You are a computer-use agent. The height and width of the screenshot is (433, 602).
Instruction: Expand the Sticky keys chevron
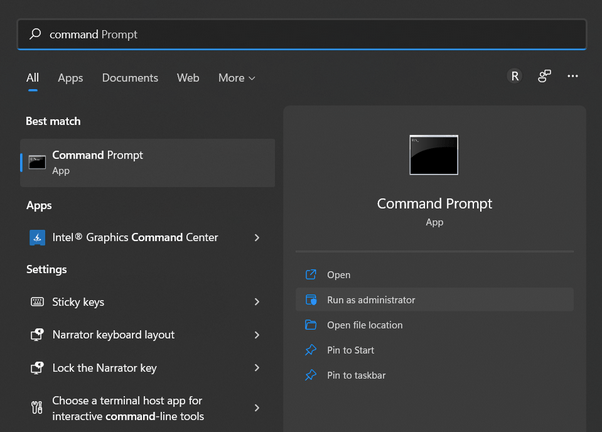pyautogui.click(x=257, y=302)
